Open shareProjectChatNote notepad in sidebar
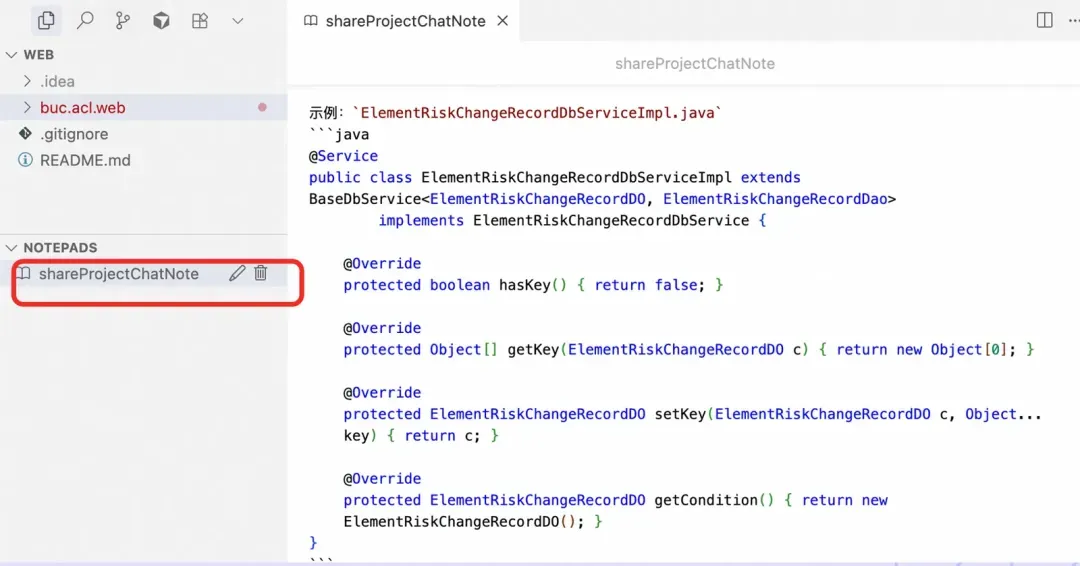 tap(118, 273)
